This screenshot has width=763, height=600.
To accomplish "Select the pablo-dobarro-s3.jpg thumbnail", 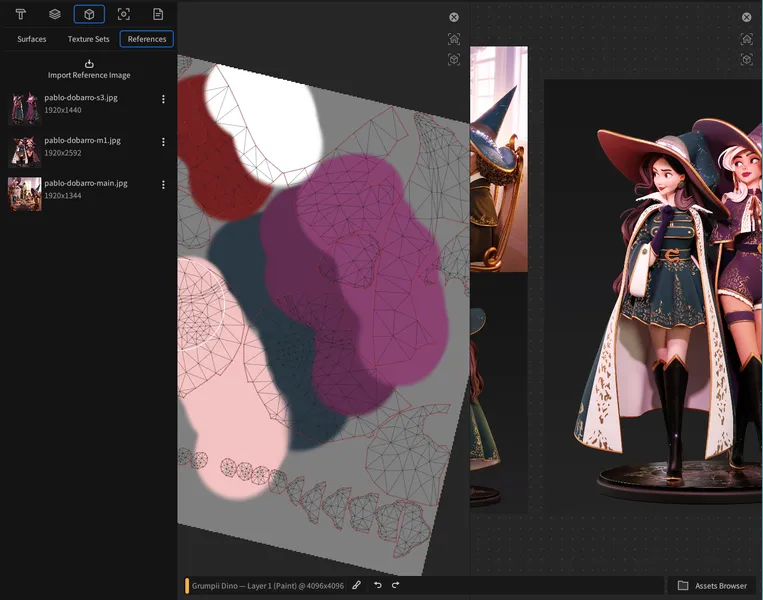I will [x=25, y=107].
